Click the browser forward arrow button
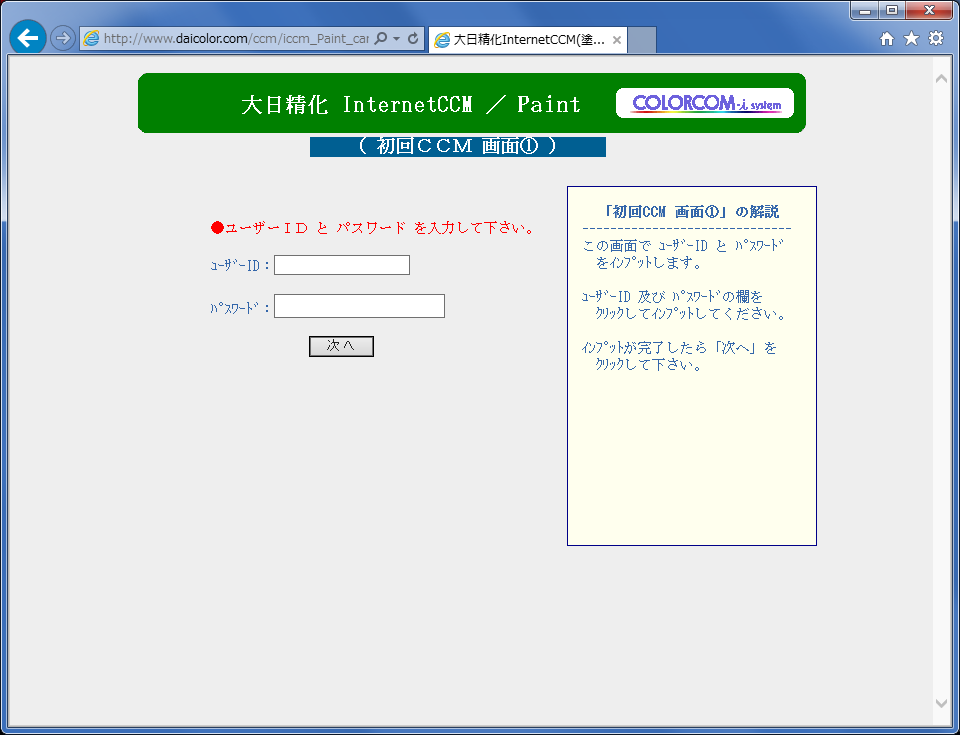This screenshot has height=735, width=960. point(62,39)
